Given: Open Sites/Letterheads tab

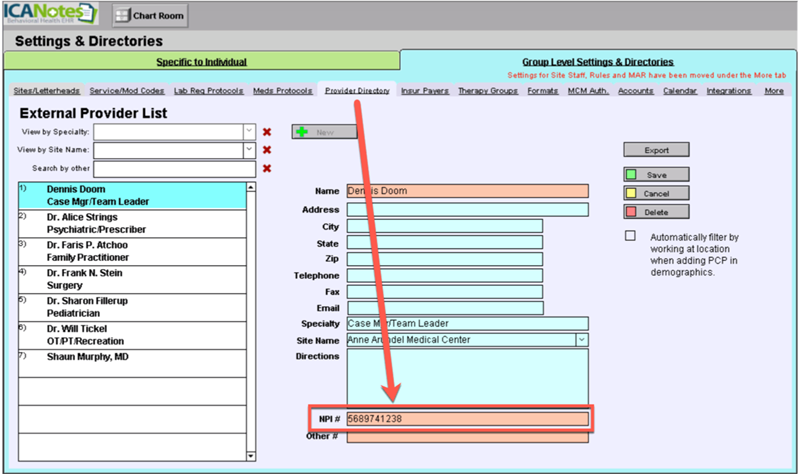Looking at the screenshot, I should [46, 90].
